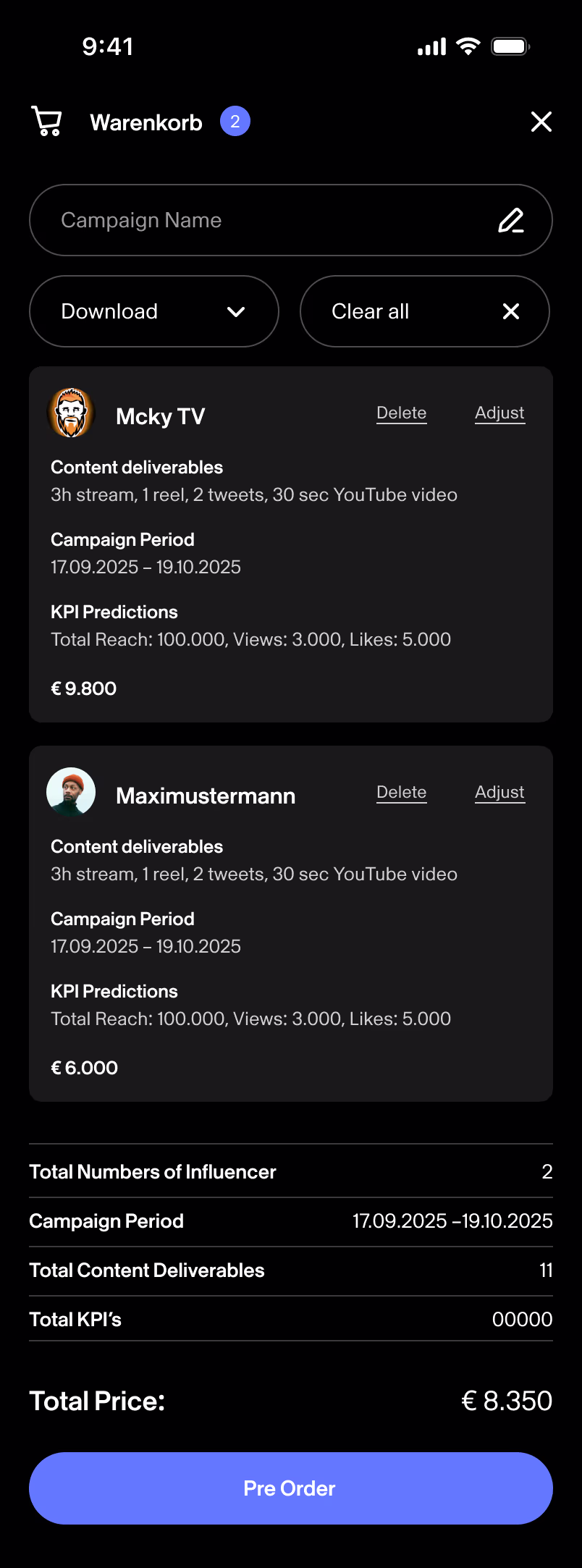Delete Maximustermann from the cart
Image resolution: width=582 pixels, height=1568 pixels.
(x=401, y=792)
